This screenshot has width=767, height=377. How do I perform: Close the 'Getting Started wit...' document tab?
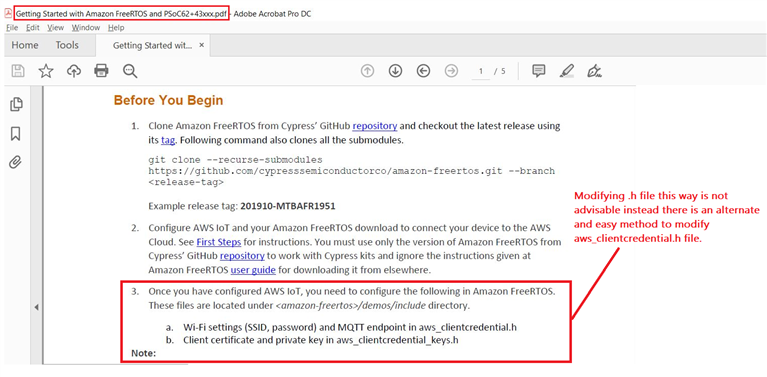coord(202,45)
